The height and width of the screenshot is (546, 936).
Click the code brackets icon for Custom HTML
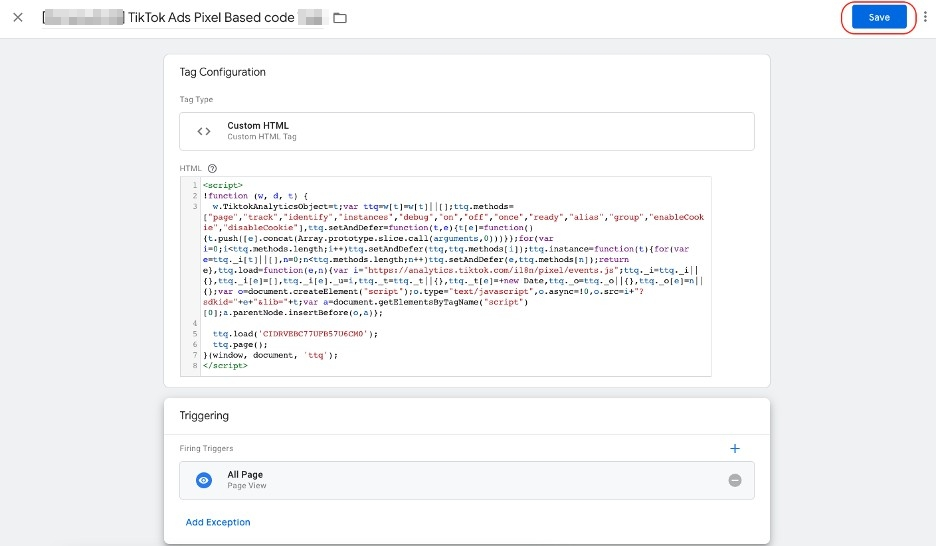[204, 131]
